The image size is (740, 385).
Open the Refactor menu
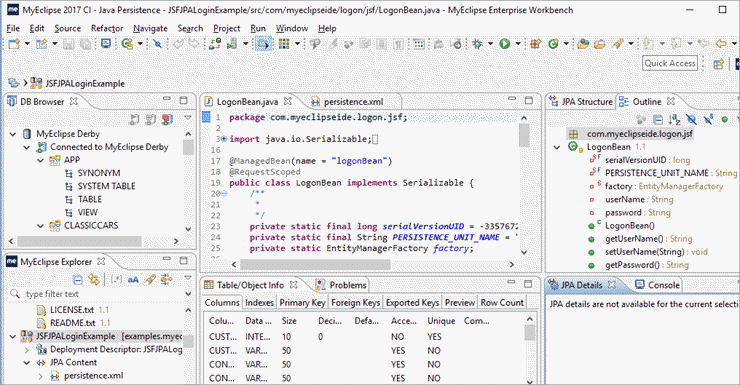(107, 28)
